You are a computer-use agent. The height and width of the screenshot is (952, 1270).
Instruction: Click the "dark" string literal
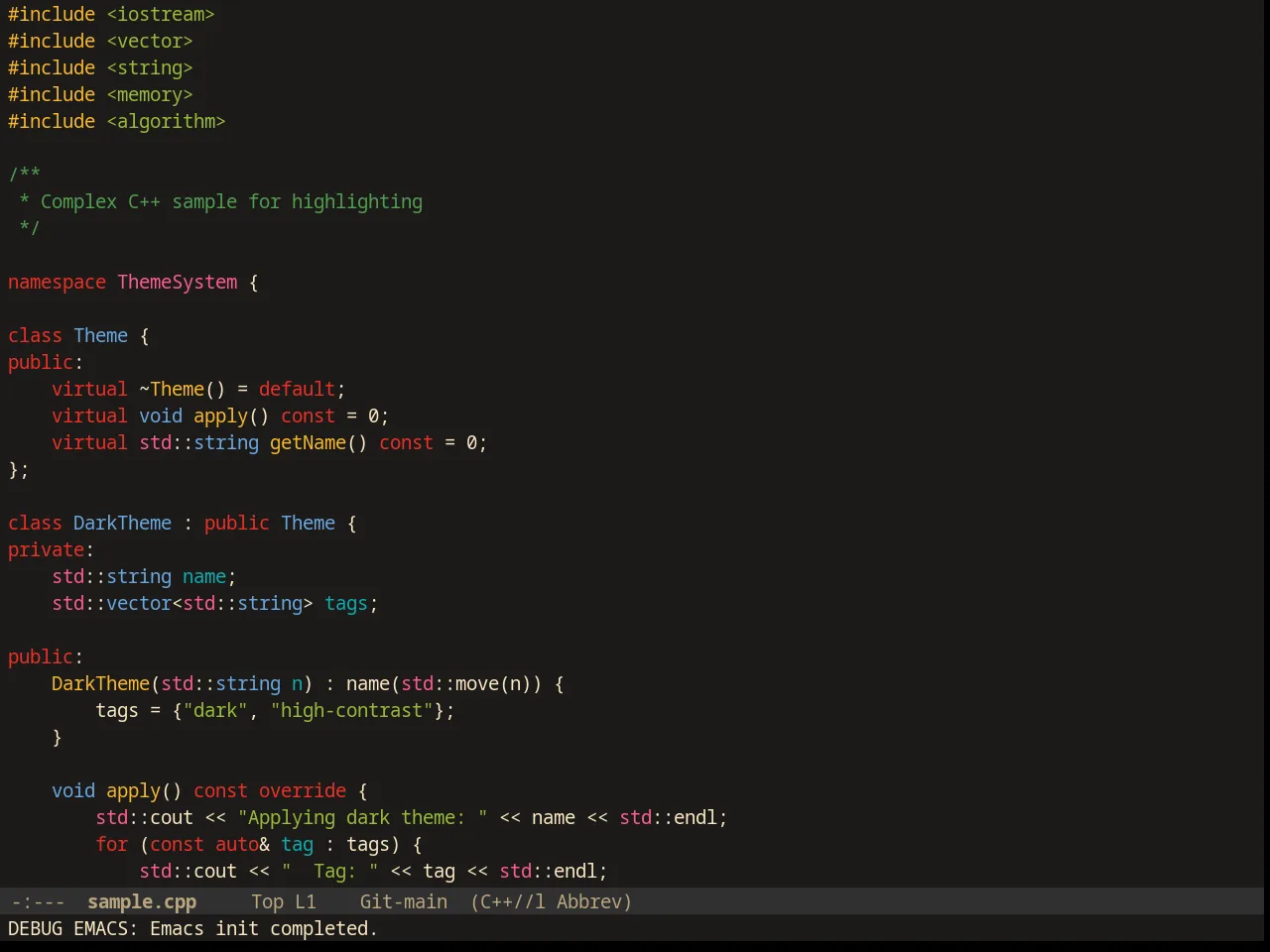[x=215, y=711]
